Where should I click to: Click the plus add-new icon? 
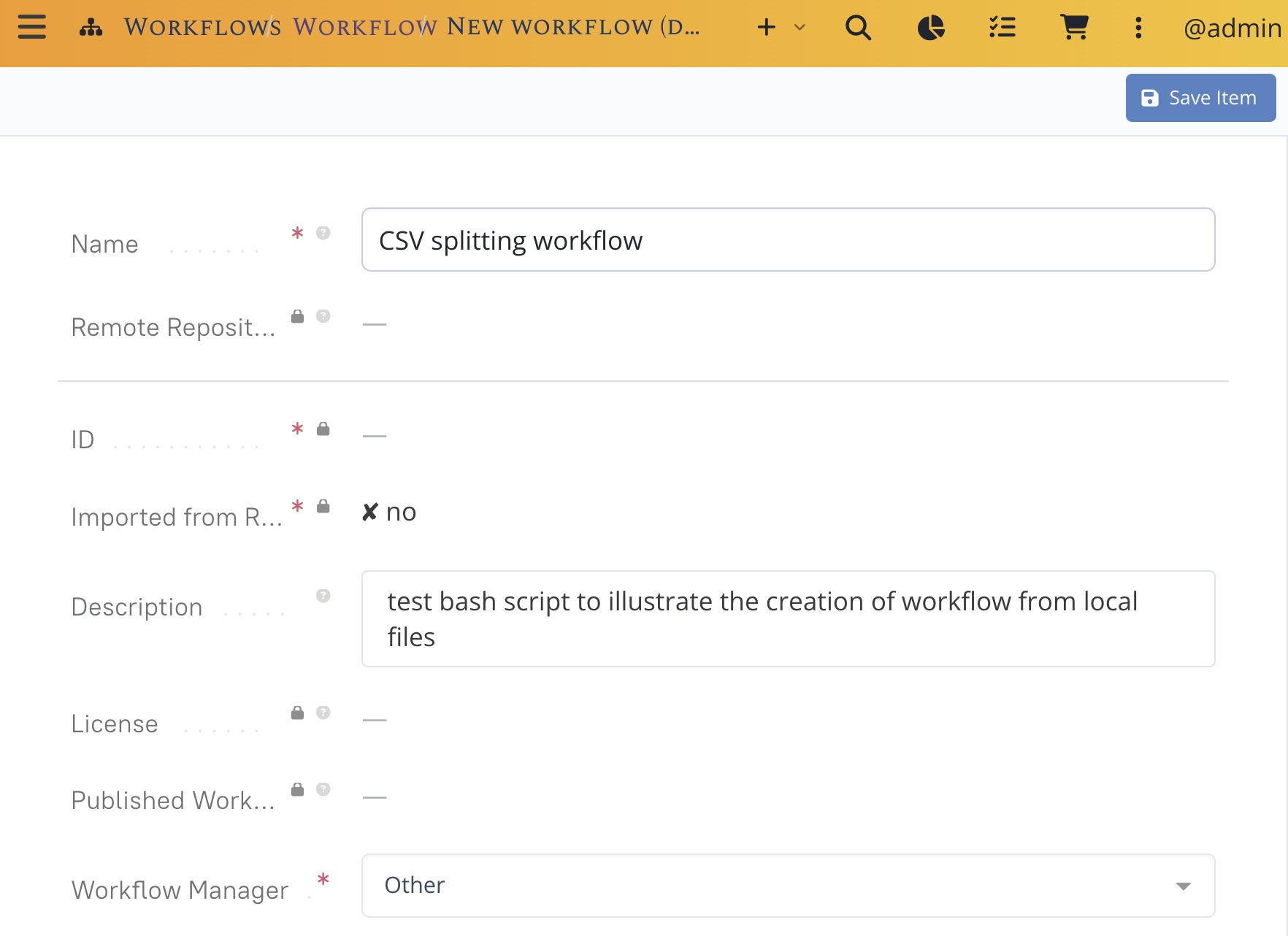click(767, 28)
